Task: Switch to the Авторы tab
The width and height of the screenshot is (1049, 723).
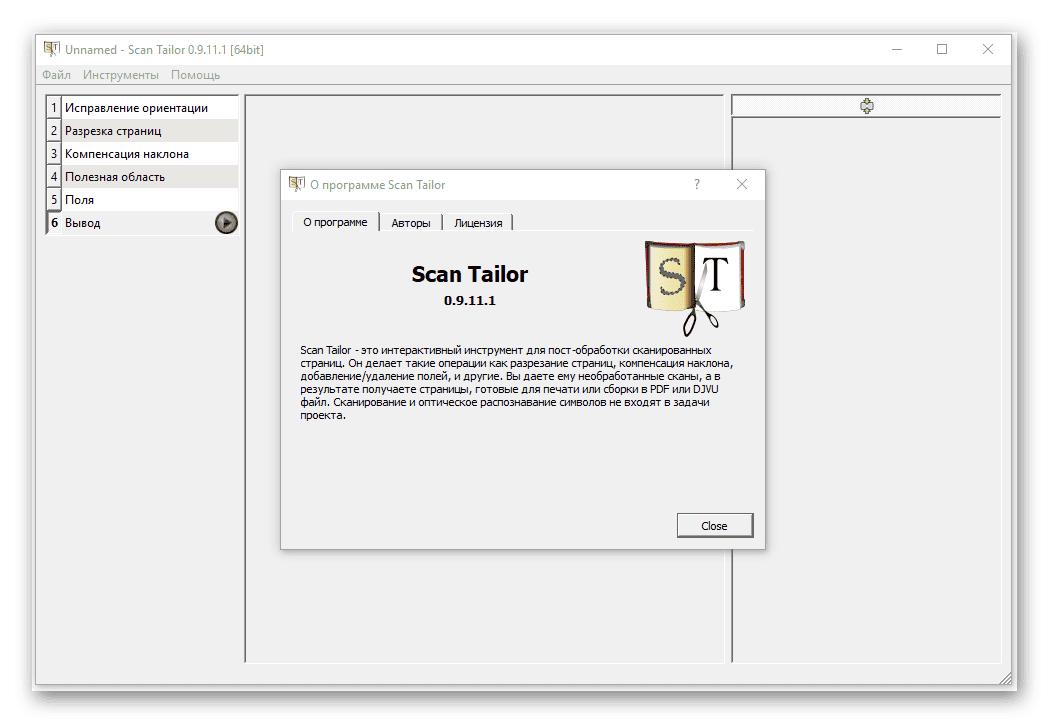Action: [411, 223]
